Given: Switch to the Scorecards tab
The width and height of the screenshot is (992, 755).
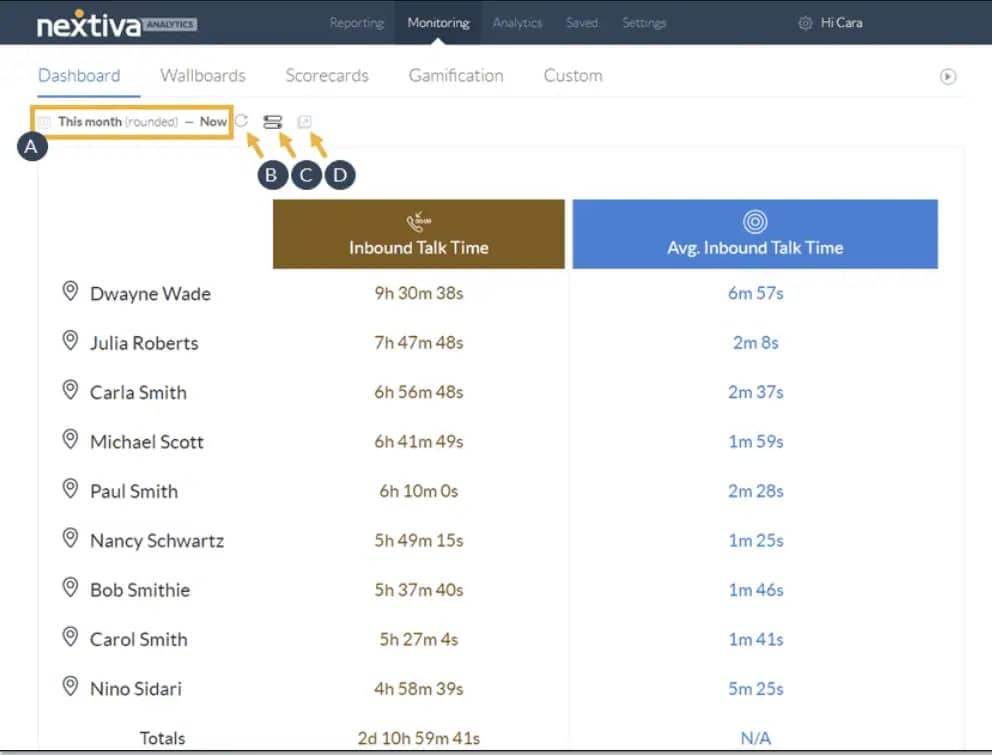Looking at the screenshot, I should click(327, 75).
